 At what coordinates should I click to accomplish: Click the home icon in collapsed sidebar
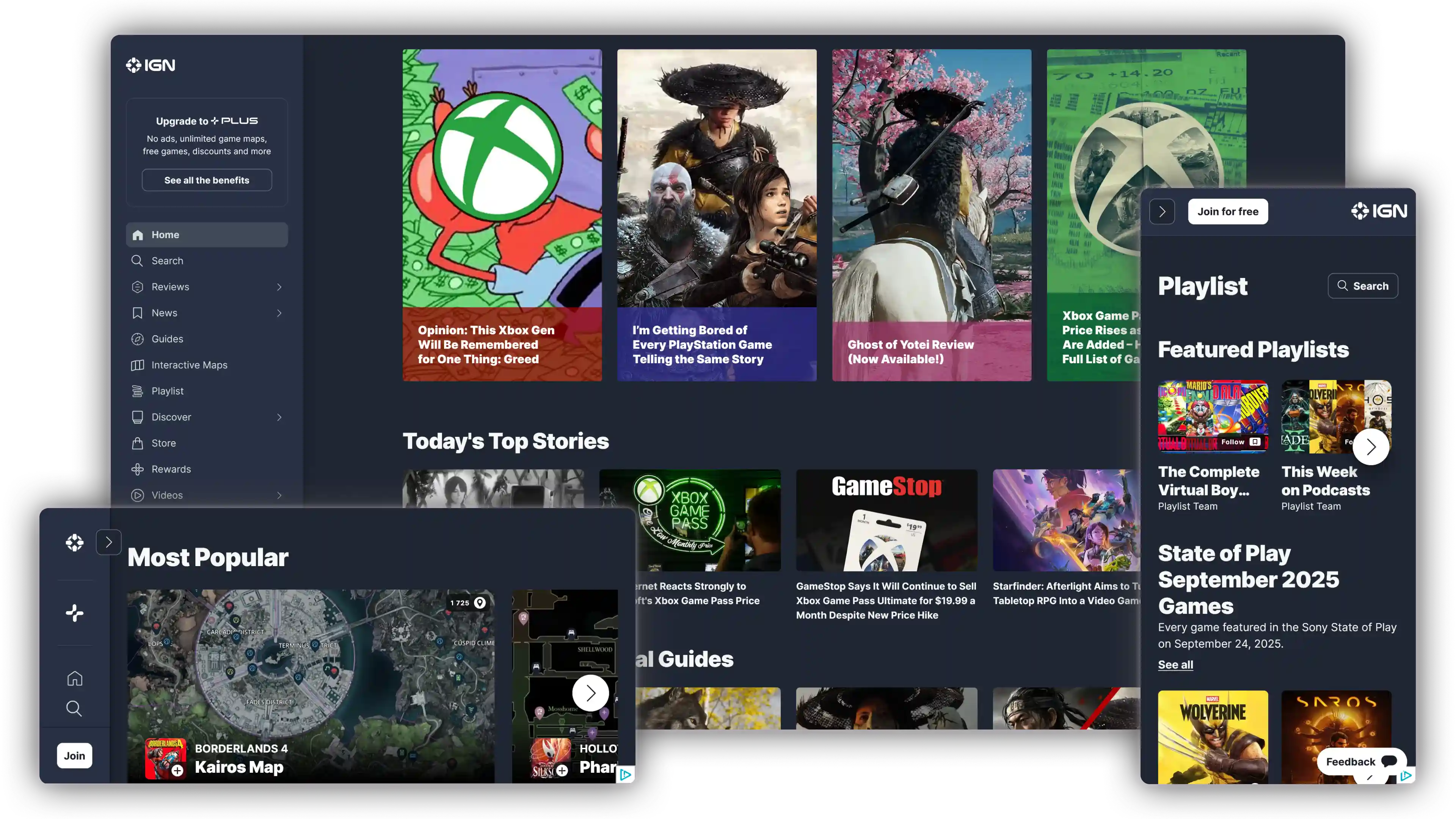tap(75, 678)
